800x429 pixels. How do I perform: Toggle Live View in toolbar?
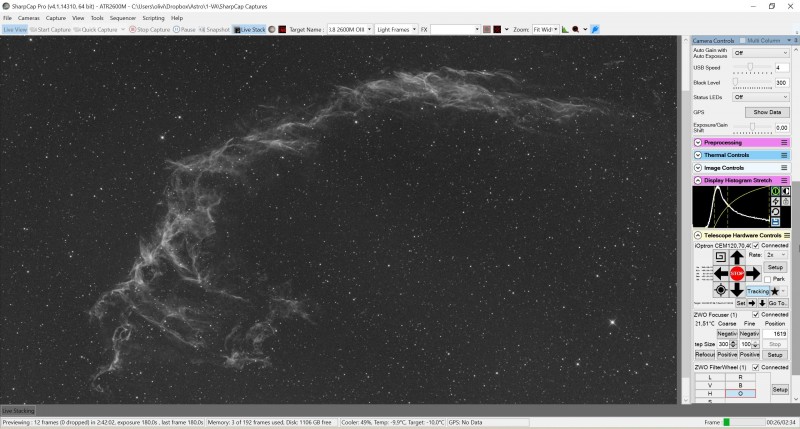[x=15, y=30]
